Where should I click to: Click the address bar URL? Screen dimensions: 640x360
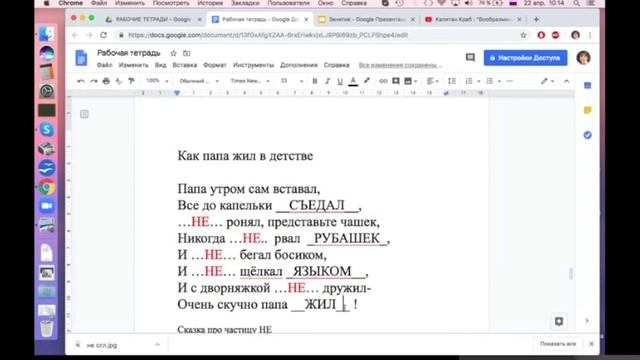[268, 35]
